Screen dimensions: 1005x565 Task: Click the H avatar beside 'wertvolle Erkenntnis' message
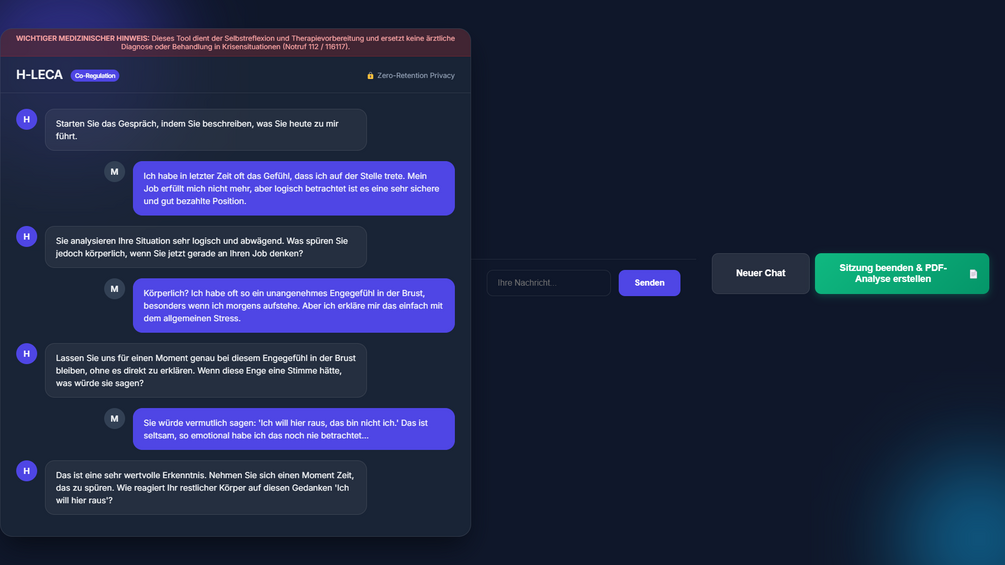pyautogui.click(x=26, y=471)
